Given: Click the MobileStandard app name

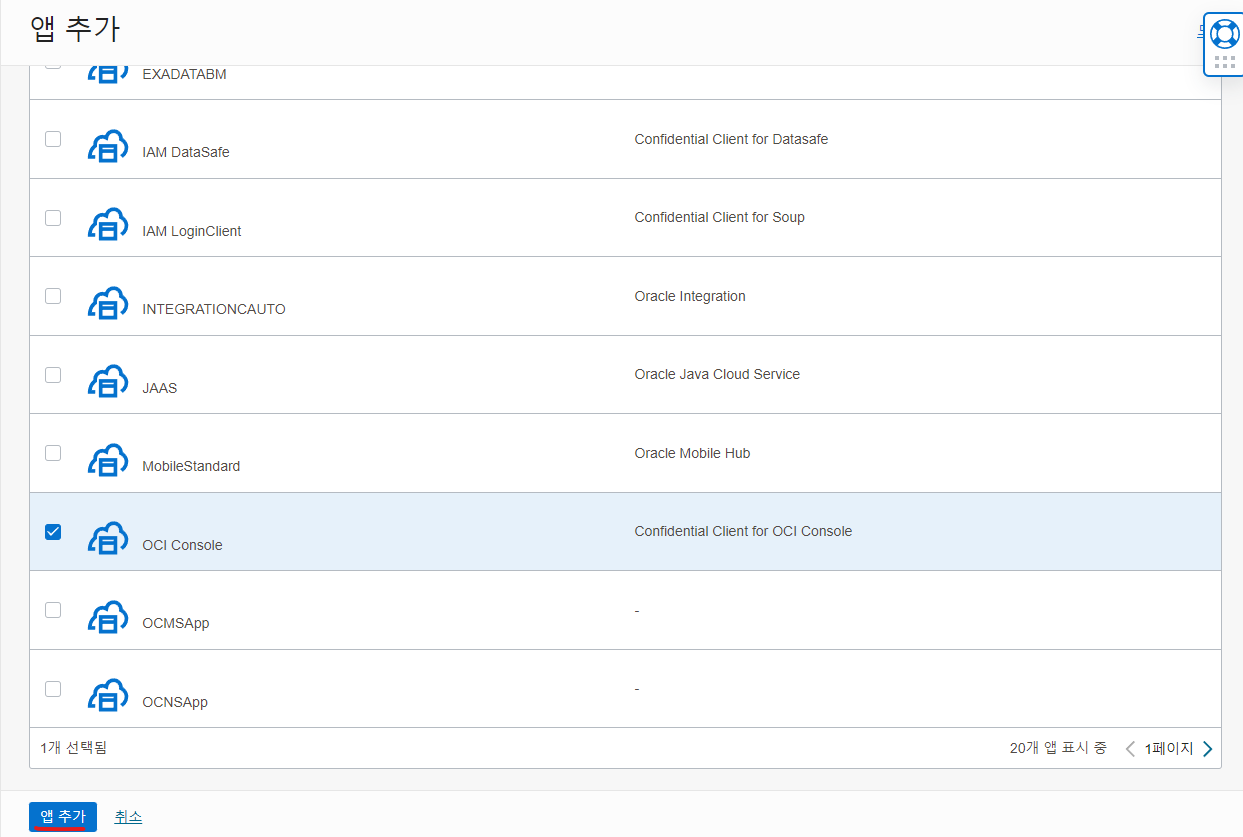Looking at the screenshot, I should tap(191, 467).
